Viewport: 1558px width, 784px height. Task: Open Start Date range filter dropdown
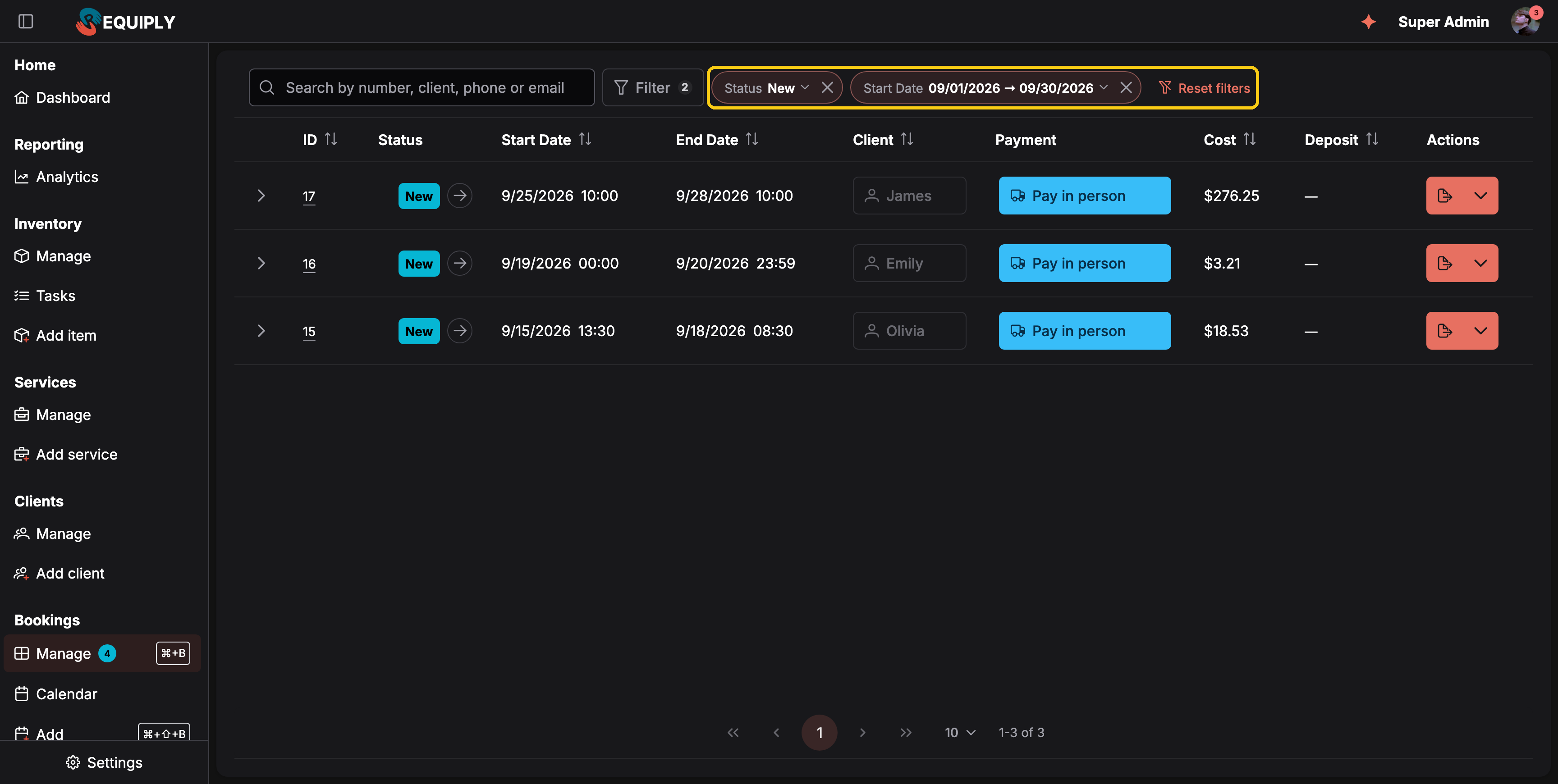pyautogui.click(x=985, y=88)
